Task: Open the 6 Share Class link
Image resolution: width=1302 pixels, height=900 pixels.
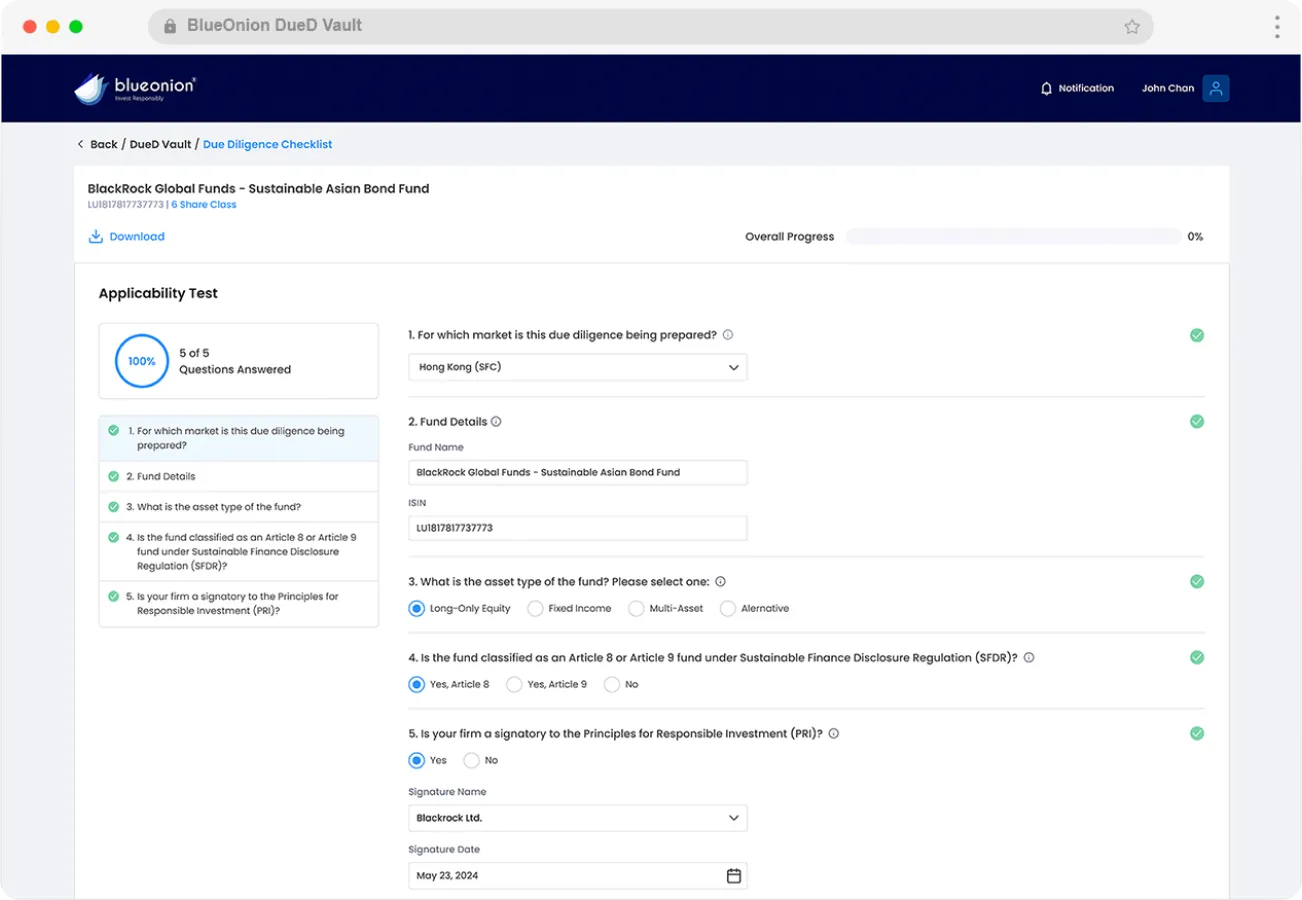Action: [204, 205]
